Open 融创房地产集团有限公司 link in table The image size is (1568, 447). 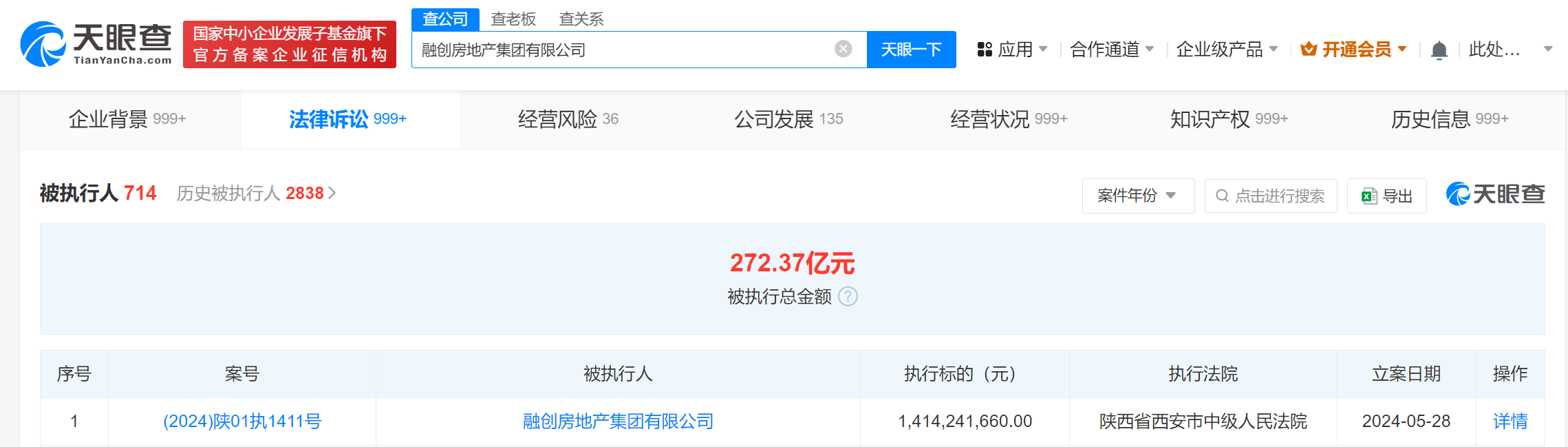point(618,422)
